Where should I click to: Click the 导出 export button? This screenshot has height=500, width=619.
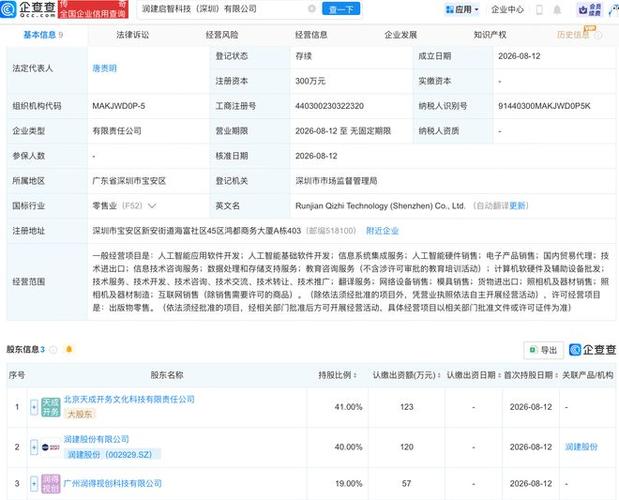point(544,350)
